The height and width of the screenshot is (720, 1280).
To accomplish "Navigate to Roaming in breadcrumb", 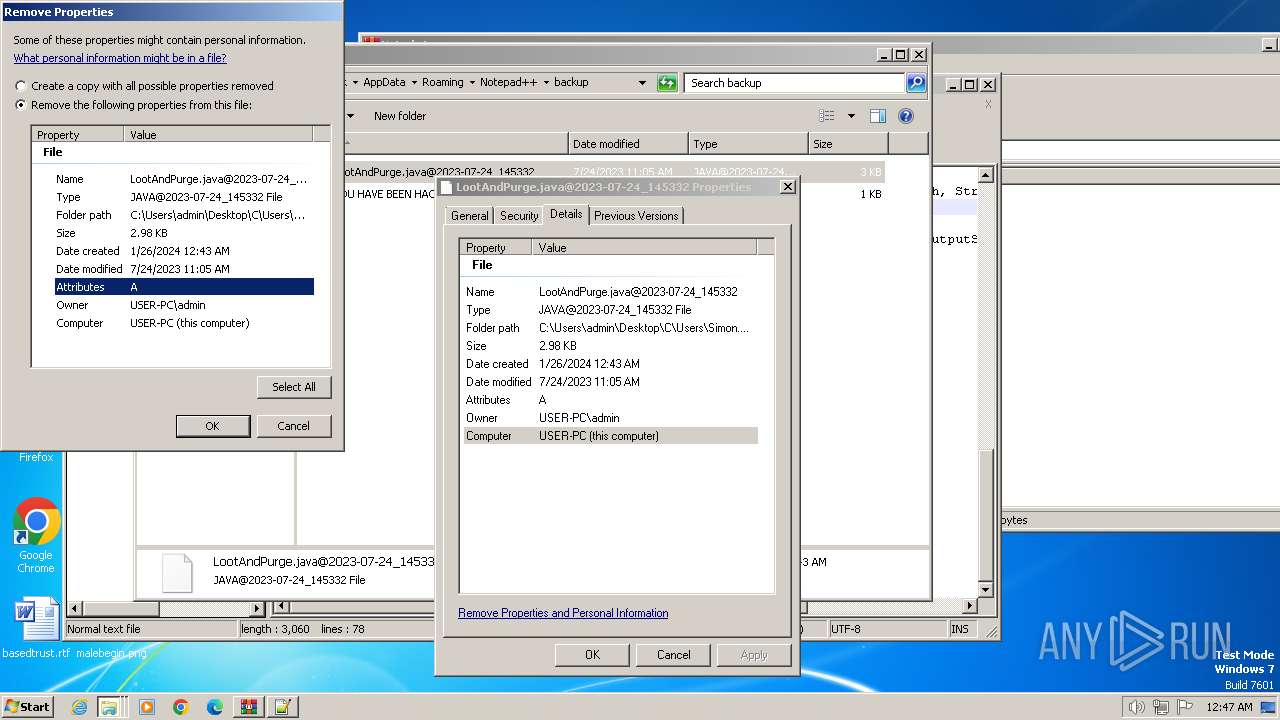I will (442, 83).
